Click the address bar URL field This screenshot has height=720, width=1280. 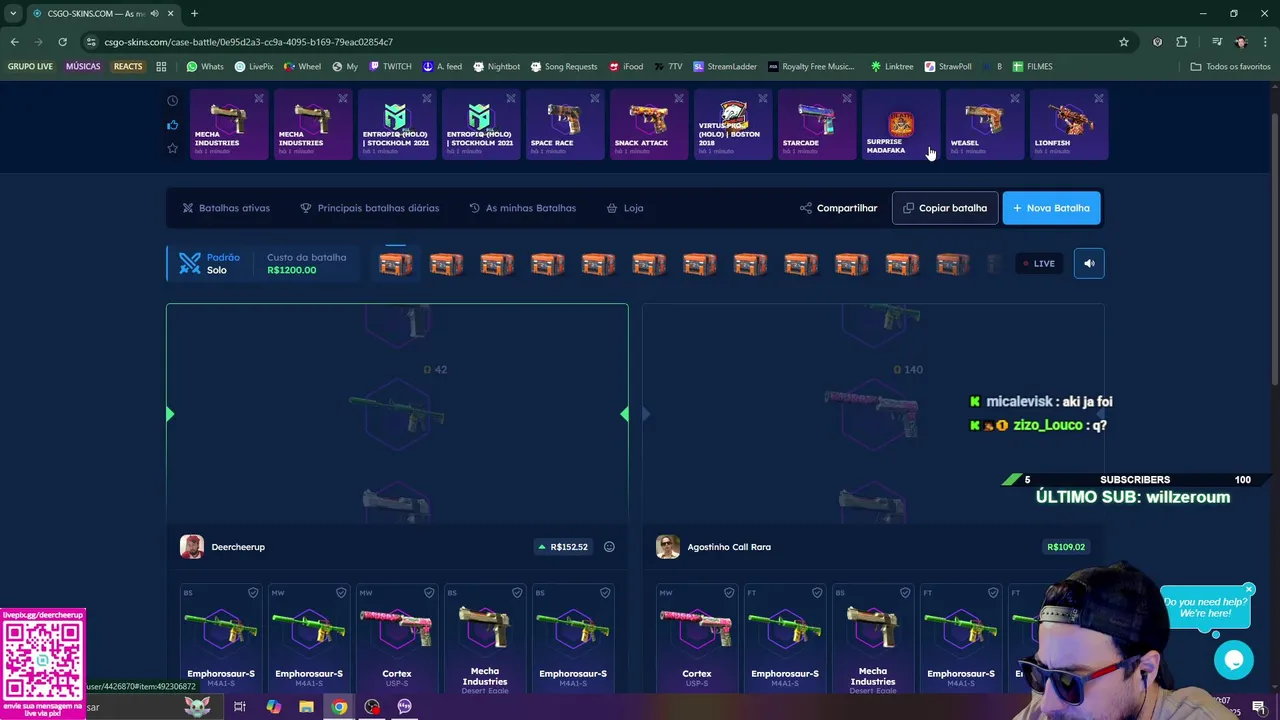600,42
